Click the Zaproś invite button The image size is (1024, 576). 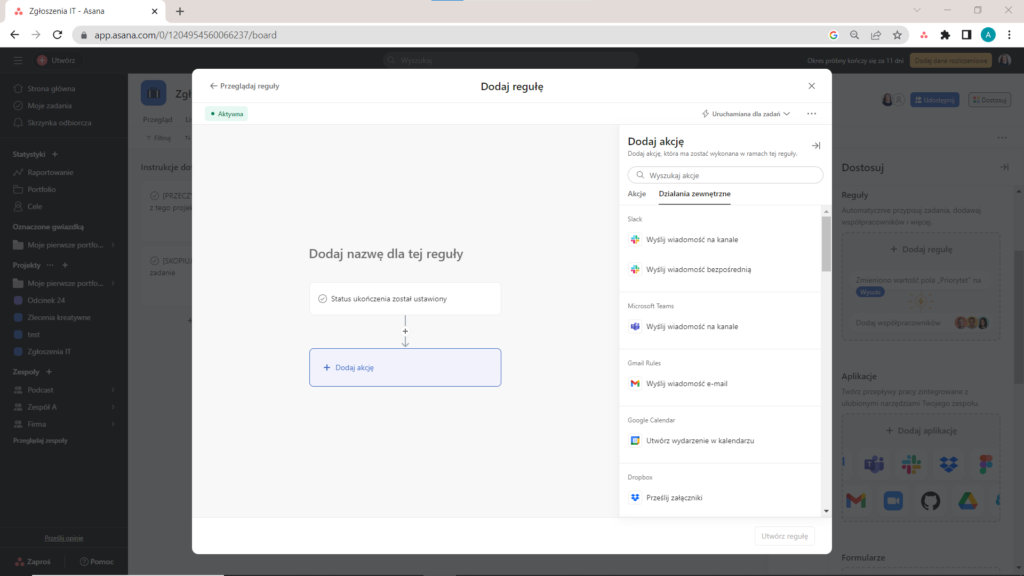[33, 562]
